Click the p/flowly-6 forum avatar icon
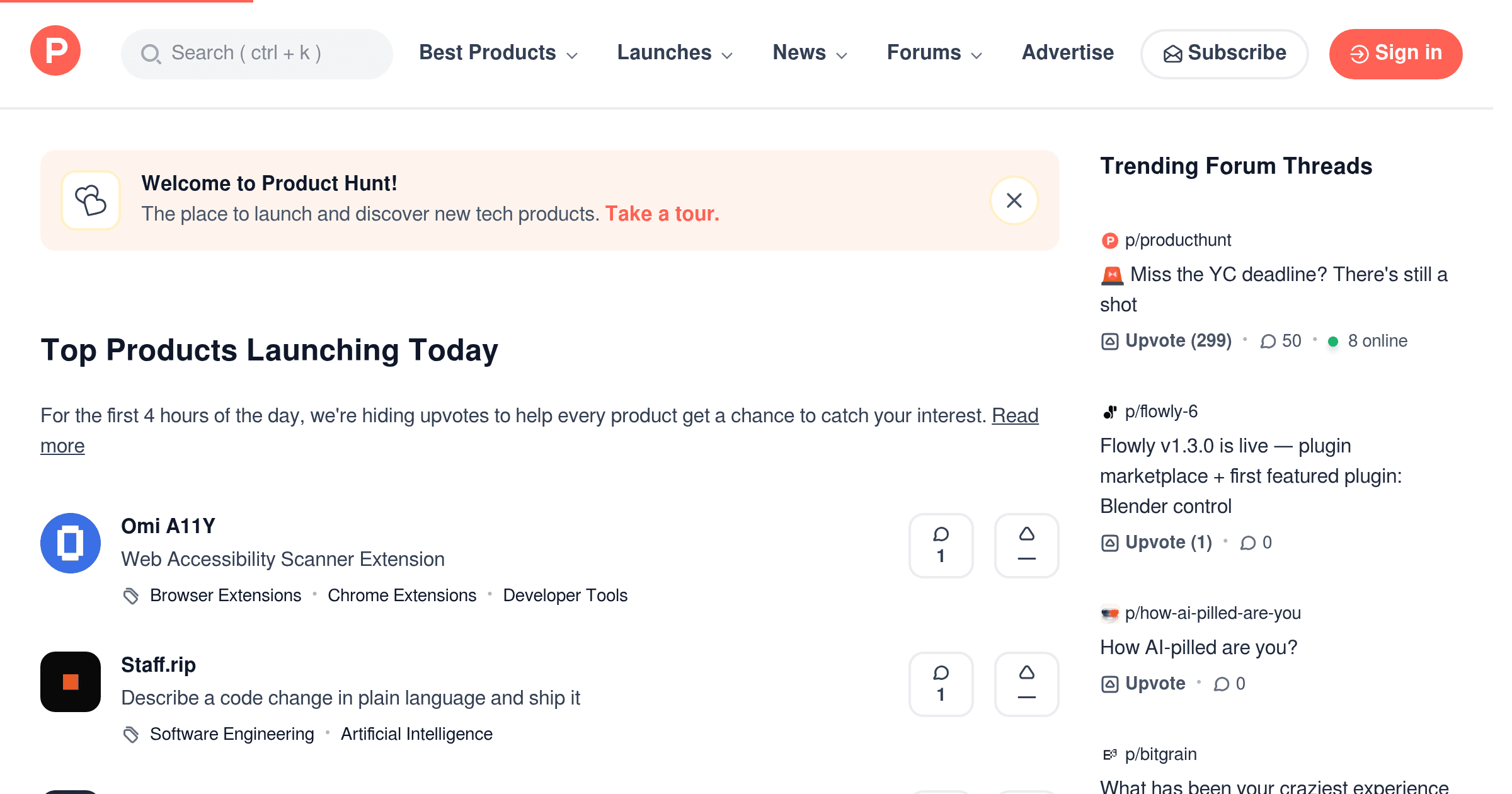The height and width of the screenshot is (794, 1512). (x=1109, y=412)
